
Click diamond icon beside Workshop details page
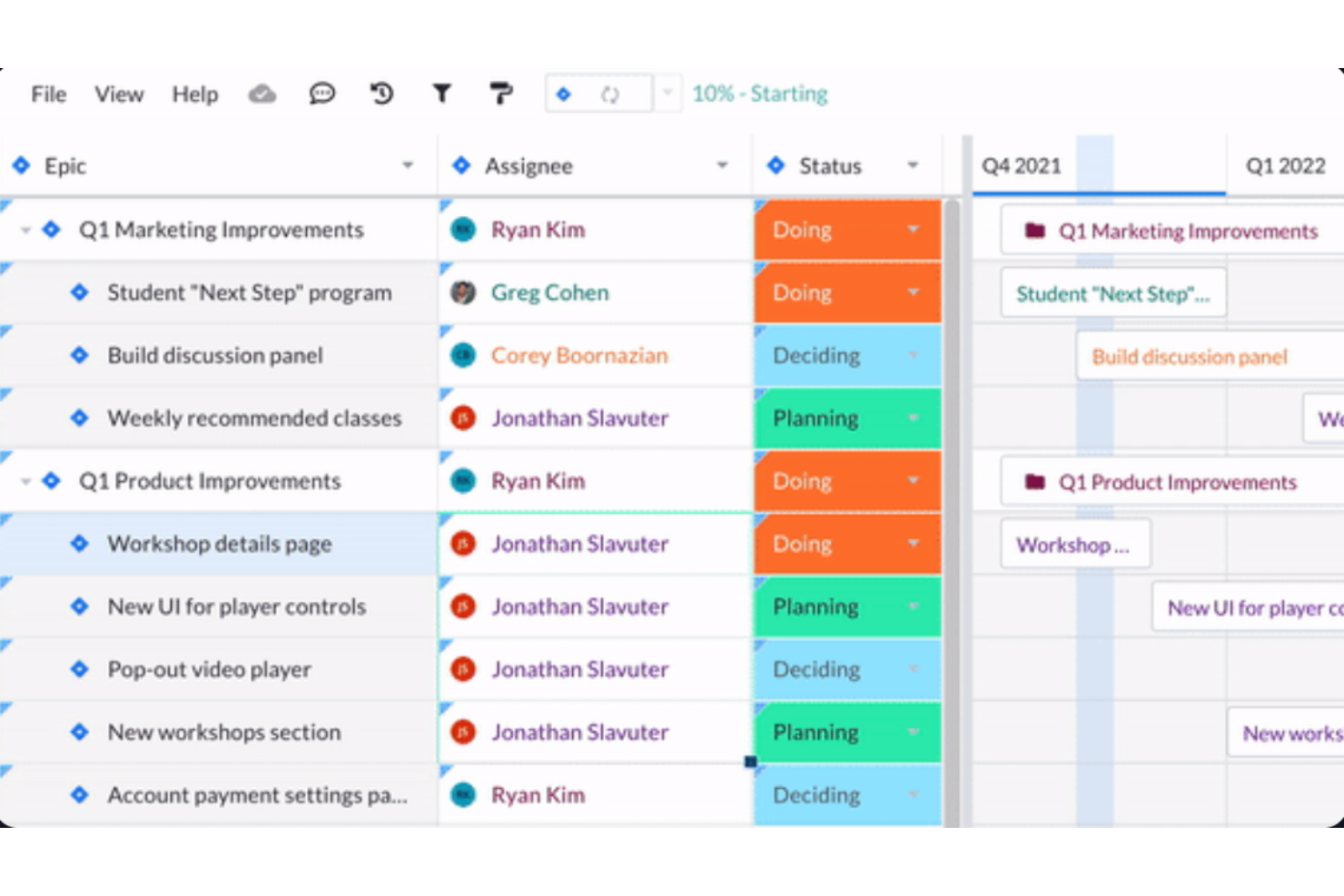(80, 543)
